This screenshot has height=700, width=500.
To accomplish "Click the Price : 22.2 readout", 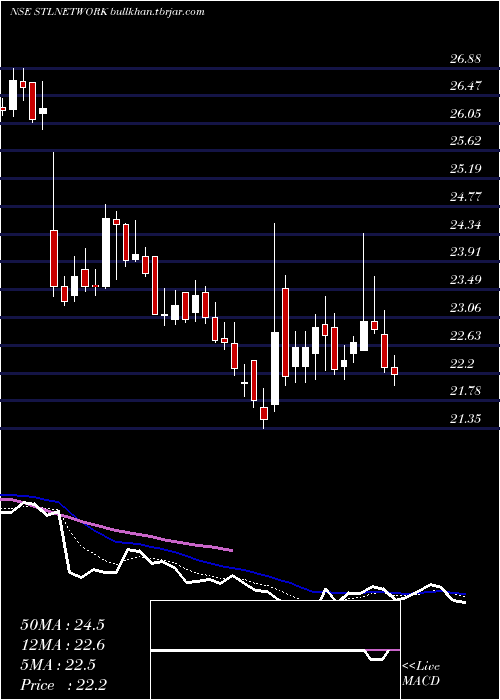I will coord(63,685).
